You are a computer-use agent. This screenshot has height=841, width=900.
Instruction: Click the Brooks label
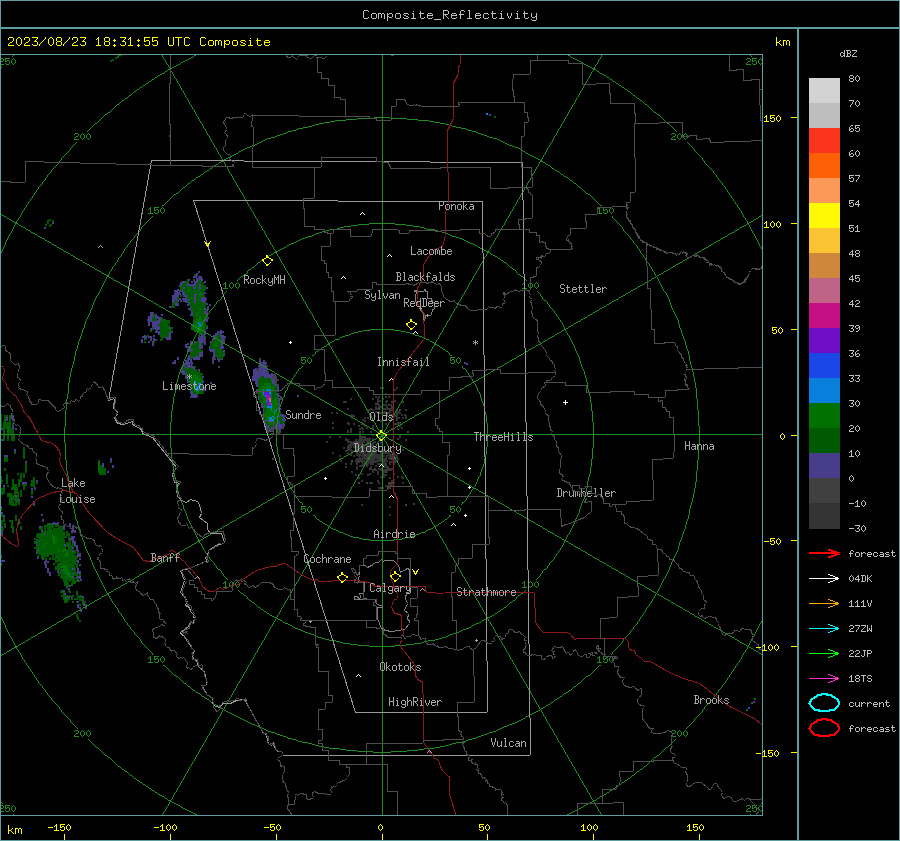(711, 700)
